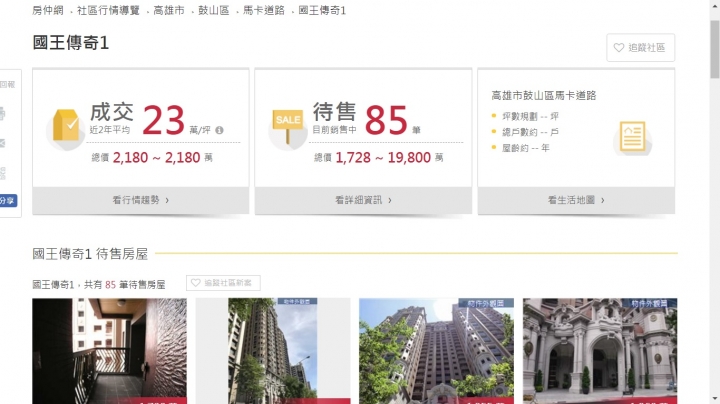Go to 房仲網 breadcrumb
The height and width of the screenshot is (404, 720).
click(48, 11)
